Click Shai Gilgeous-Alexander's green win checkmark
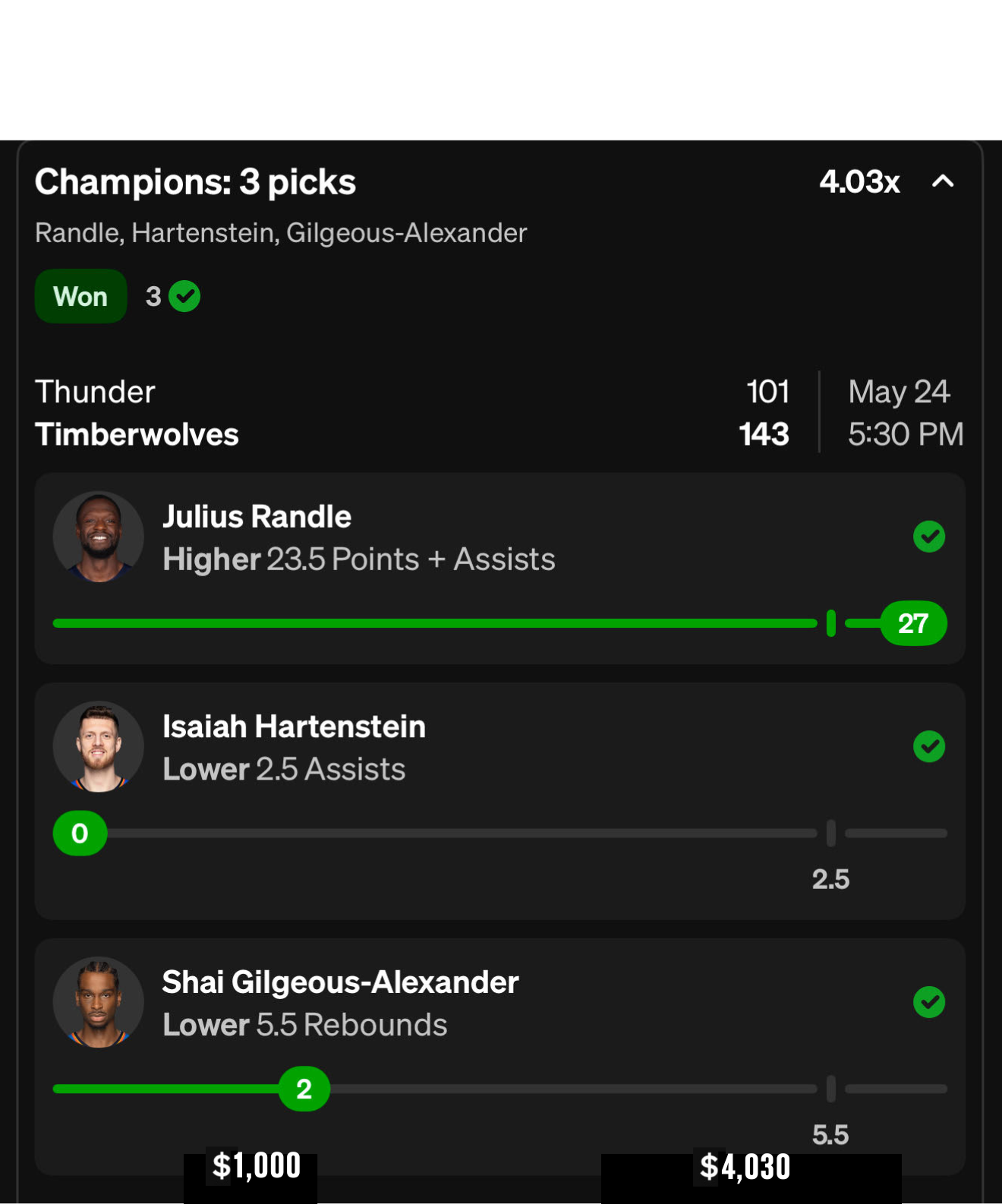Screen dimensions: 1002x1204 pos(929,1002)
